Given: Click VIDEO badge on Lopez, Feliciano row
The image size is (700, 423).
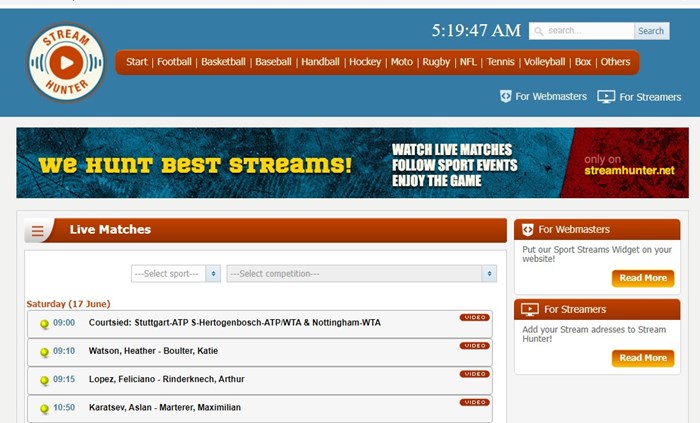Looking at the screenshot, I should coord(475,374).
